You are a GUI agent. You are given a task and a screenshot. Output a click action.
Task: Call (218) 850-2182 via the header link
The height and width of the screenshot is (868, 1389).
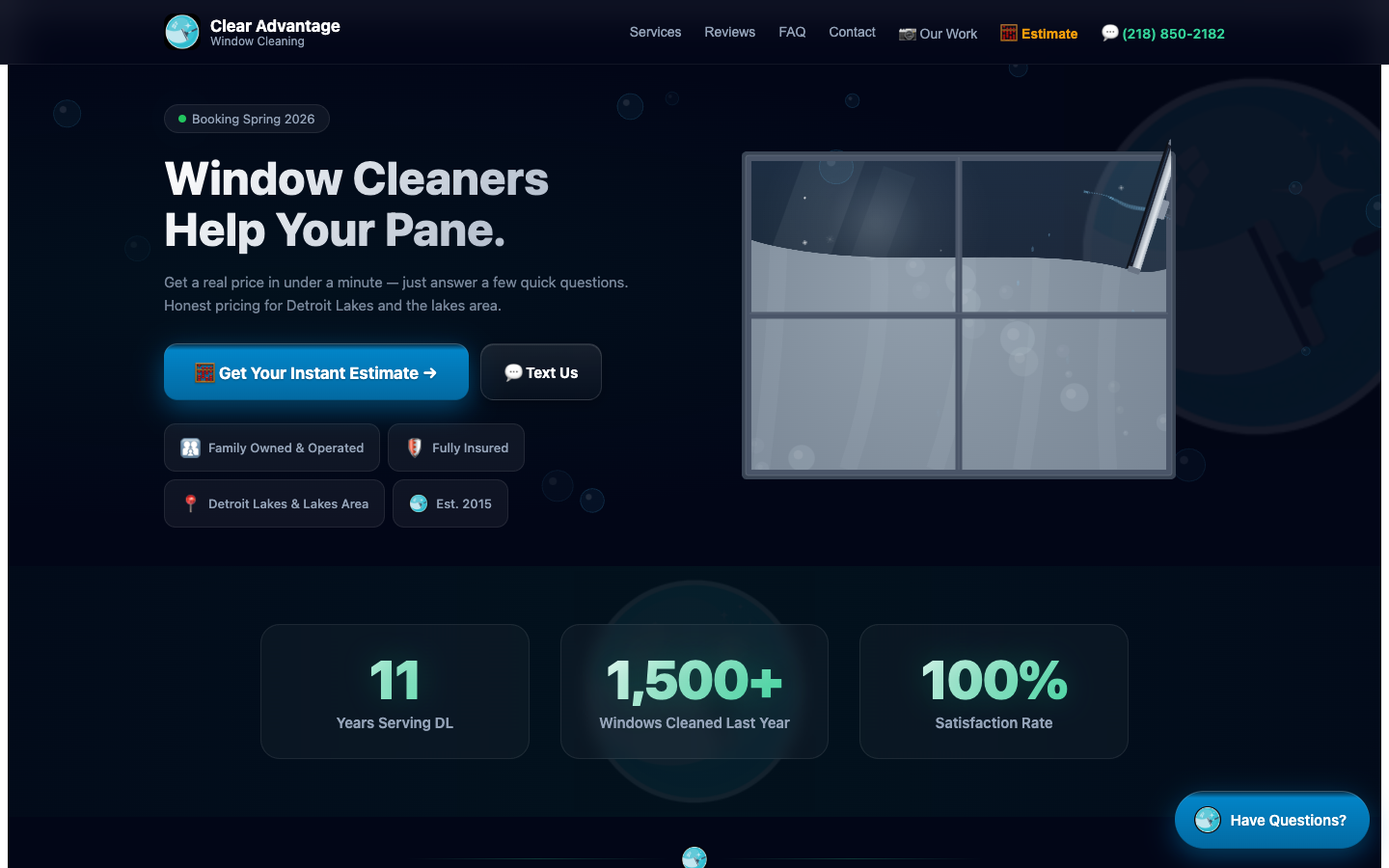click(x=1173, y=33)
